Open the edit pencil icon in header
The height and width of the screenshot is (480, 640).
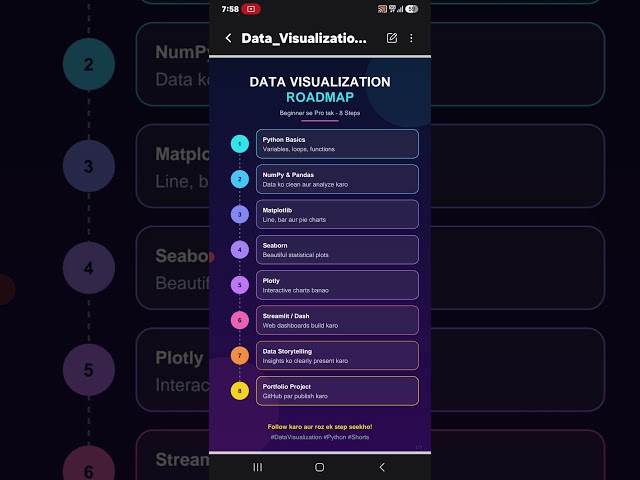pos(391,38)
